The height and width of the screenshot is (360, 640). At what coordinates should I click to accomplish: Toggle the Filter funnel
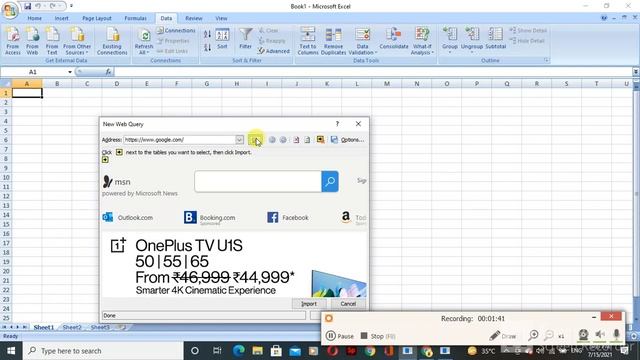(246, 39)
